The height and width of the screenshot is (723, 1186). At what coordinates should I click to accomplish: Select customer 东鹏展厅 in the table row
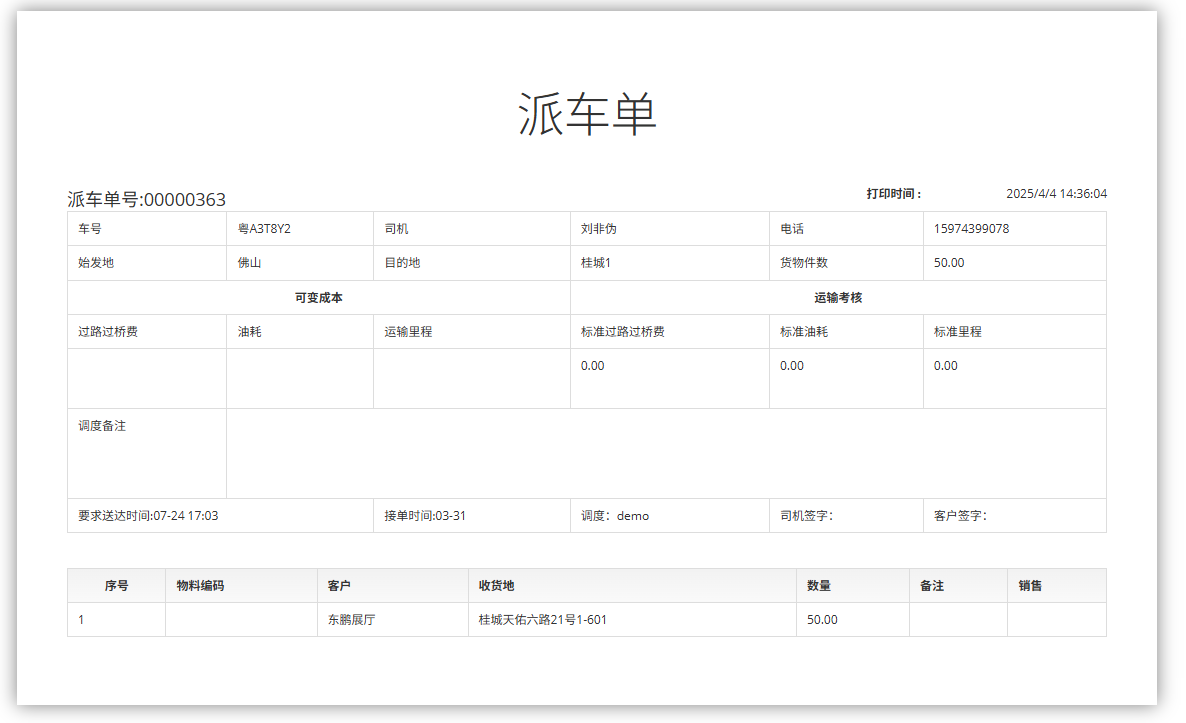(x=351, y=620)
